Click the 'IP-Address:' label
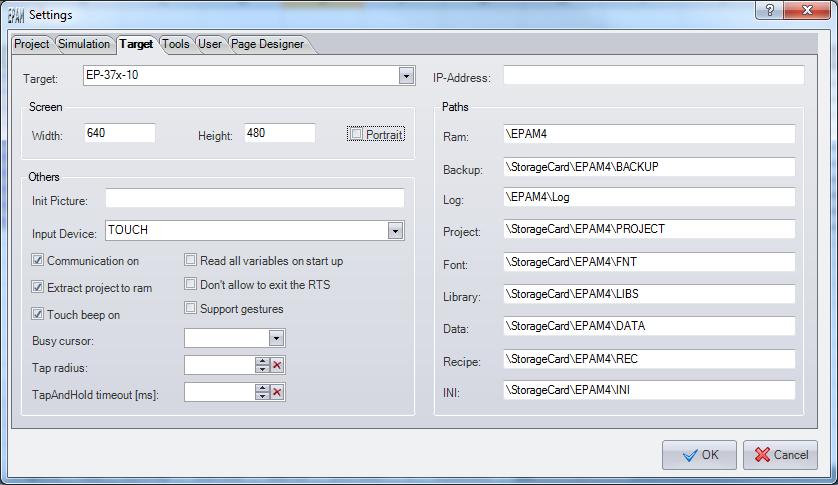Image resolution: width=838 pixels, height=485 pixels. (462, 78)
